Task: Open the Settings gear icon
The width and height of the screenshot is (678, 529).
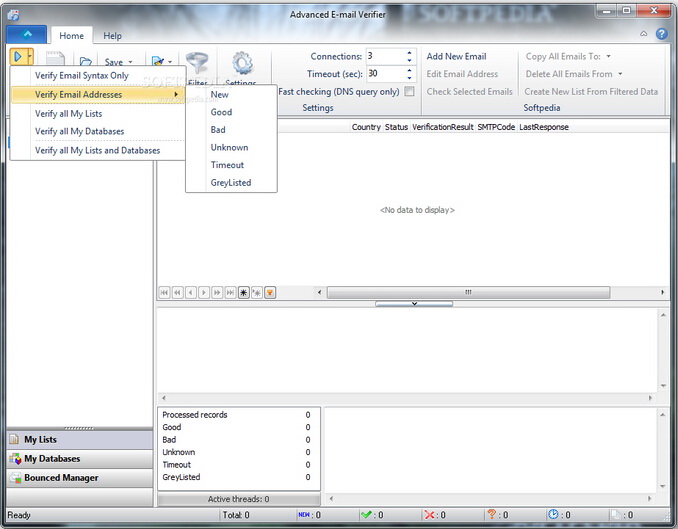Action: click(x=242, y=63)
